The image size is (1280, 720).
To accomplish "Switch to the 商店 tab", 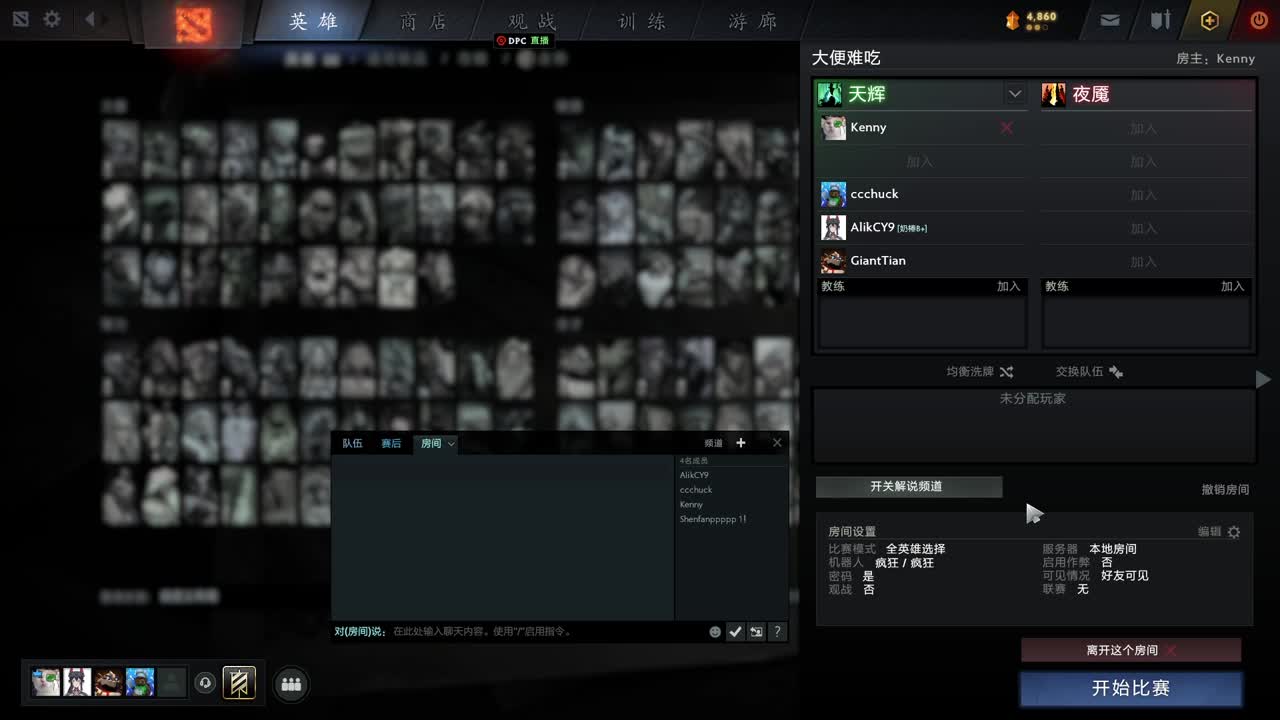I will 421,20.
